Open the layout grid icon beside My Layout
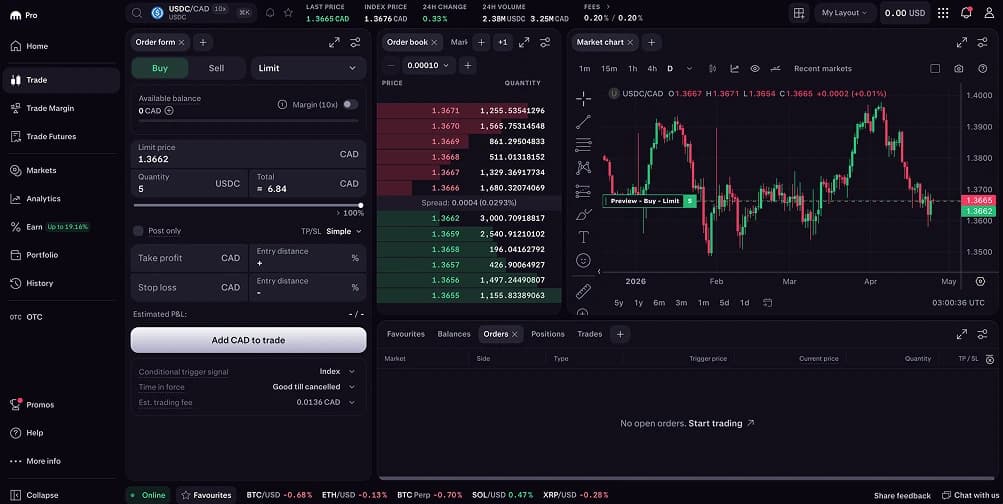1003x504 pixels. [x=799, y=13]
